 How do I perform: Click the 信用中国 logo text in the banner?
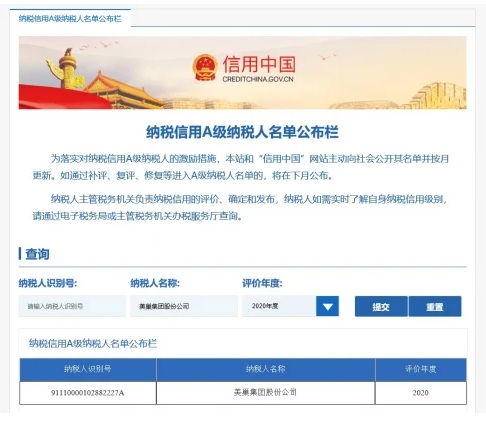[x=259, y=64]
